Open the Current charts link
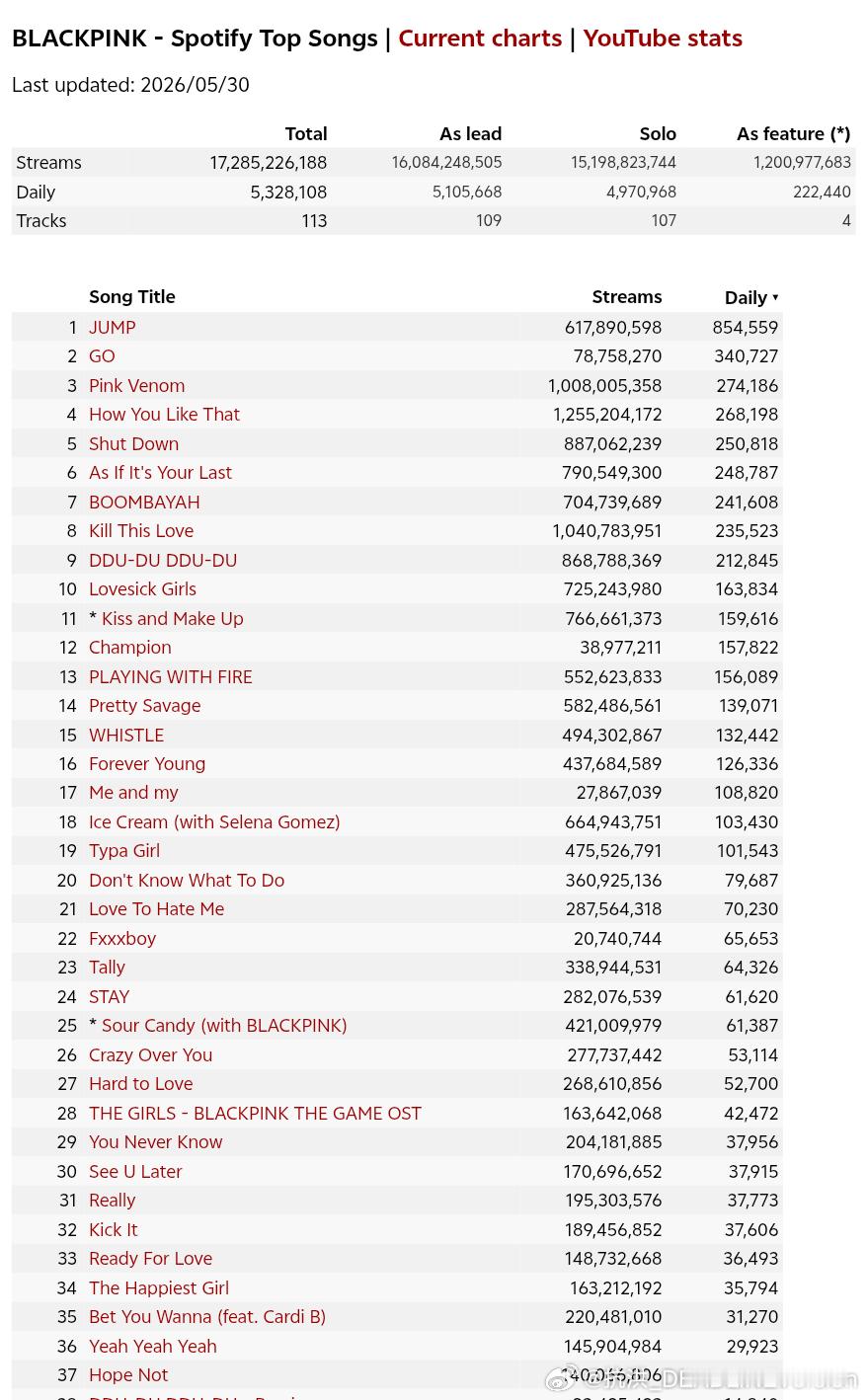The image size is (867, 1400). point(480,39)
